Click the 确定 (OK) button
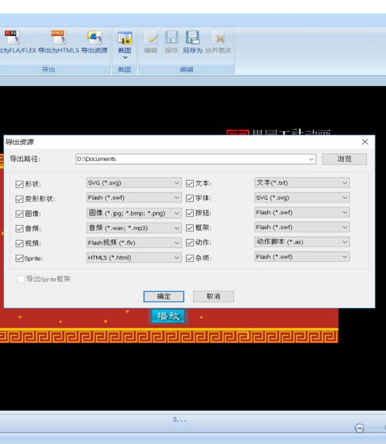The image size is (386, 444). click(164, 296)
